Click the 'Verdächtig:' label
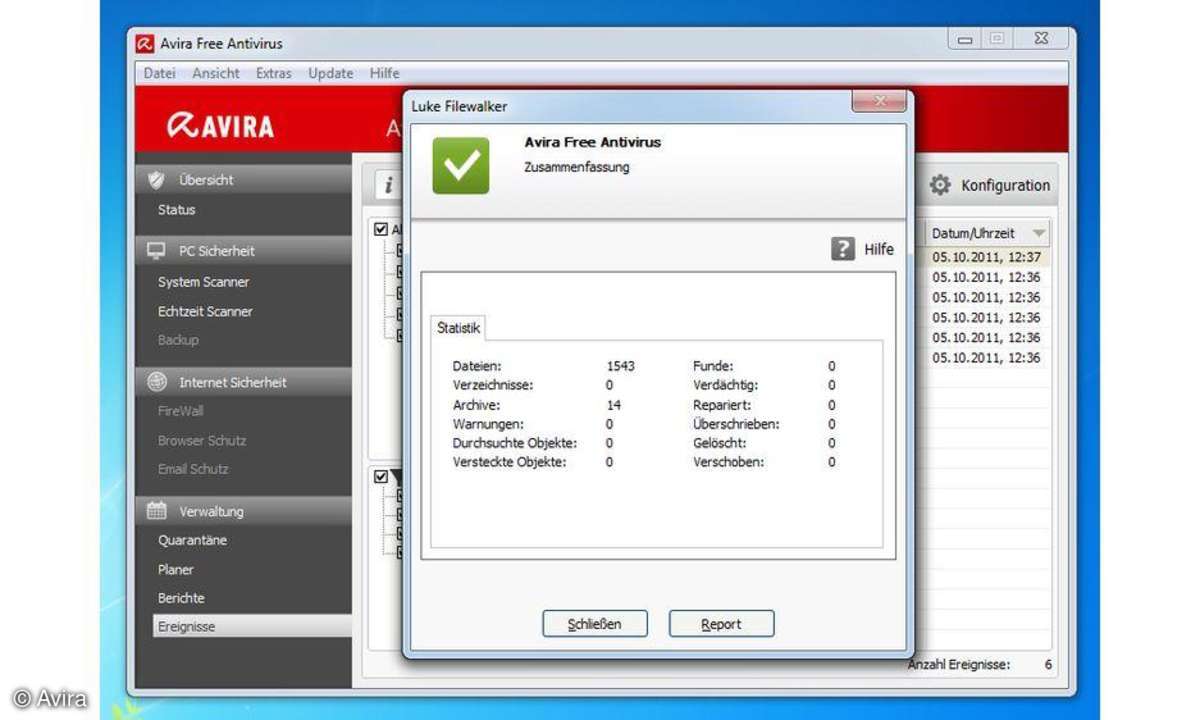 [x=726, y=385]
